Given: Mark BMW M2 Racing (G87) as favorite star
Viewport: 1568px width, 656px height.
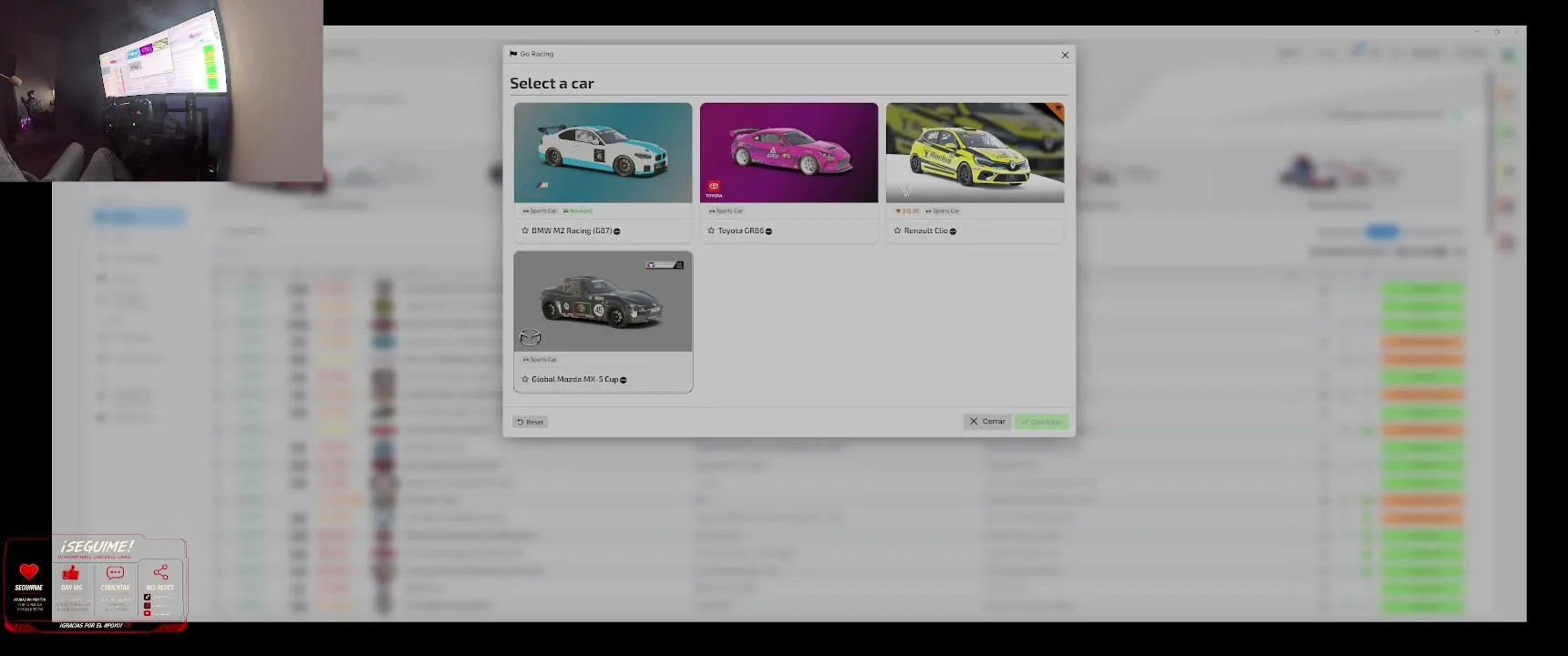Looking at the screenshot, I should (525, 231).
